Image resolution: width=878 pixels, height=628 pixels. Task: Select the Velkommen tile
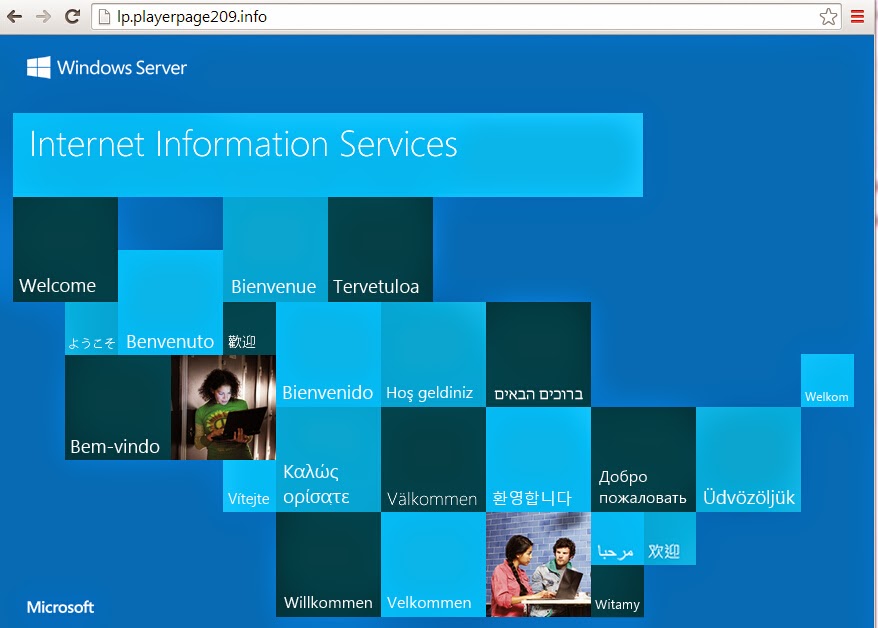pyautogui.click(x=433, y=564)
